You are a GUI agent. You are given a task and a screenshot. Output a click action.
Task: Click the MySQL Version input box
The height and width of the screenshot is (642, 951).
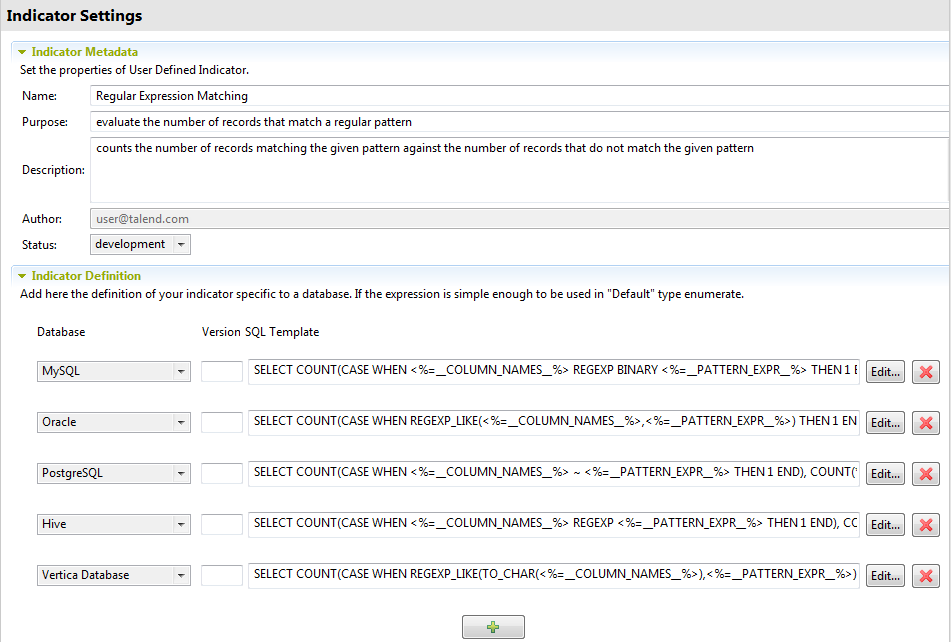[224, 371]
